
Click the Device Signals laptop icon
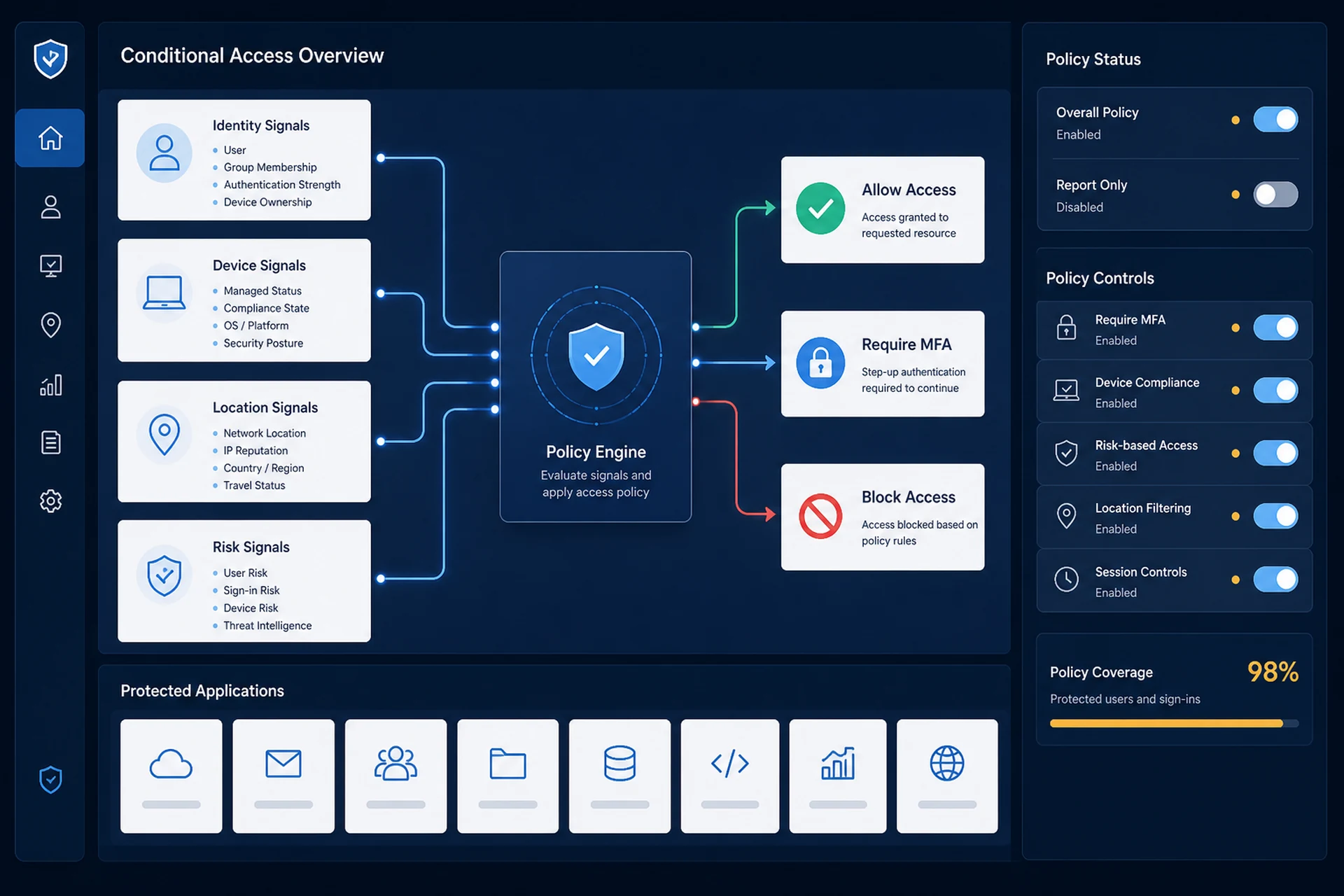(164, 293)
